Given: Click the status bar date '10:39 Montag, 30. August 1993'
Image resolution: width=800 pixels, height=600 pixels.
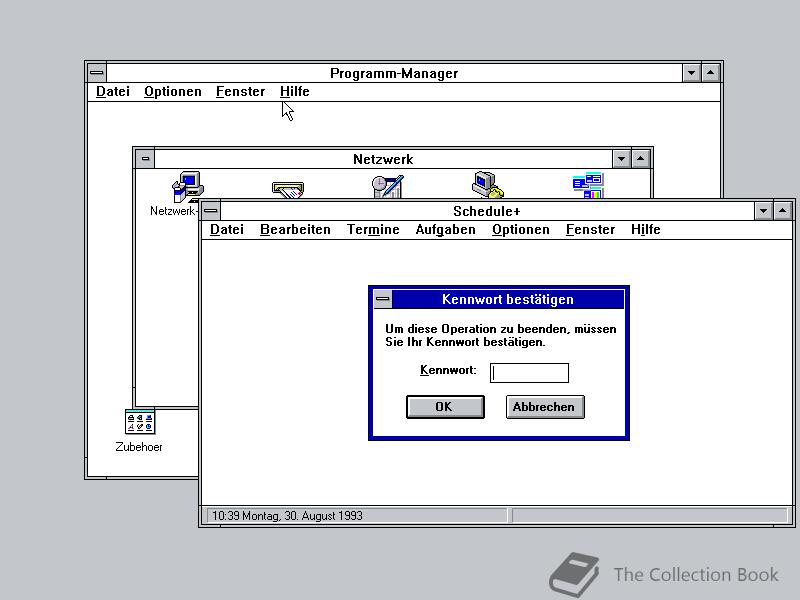Looking at the screenshot, I should coord(287,516).
